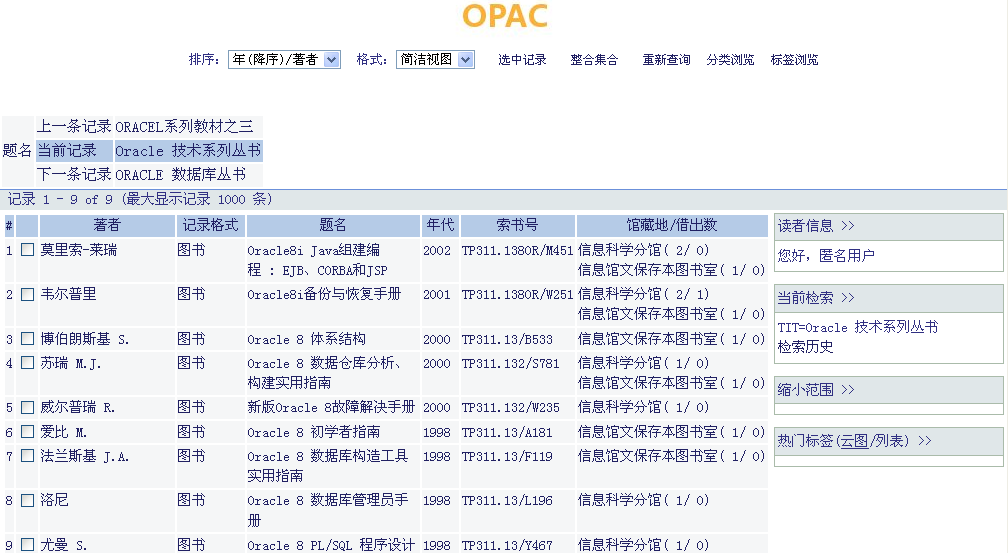Viewport: 1008px width, 553px height.
Task: Click call number TP311.13/F119
Action: [x=507, y=457]
